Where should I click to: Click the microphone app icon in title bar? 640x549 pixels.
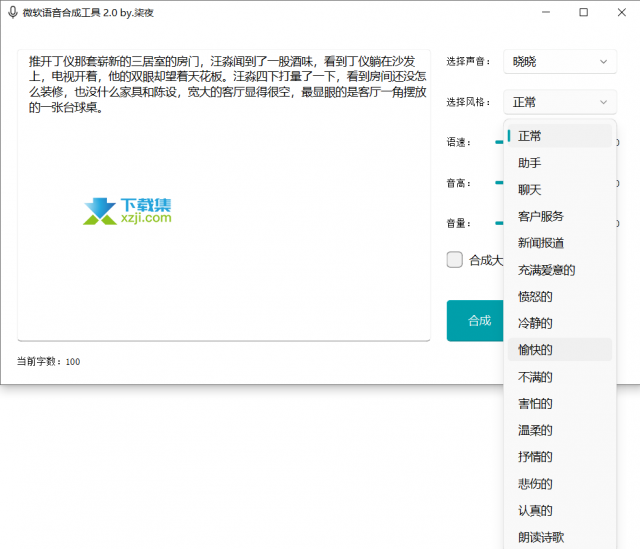13,13
